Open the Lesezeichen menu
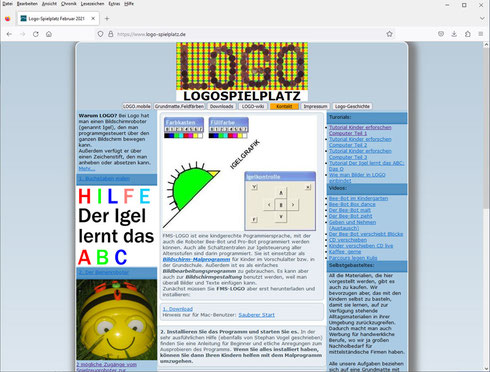The height and width of the screenshot is (372, 490). (92, 4)
